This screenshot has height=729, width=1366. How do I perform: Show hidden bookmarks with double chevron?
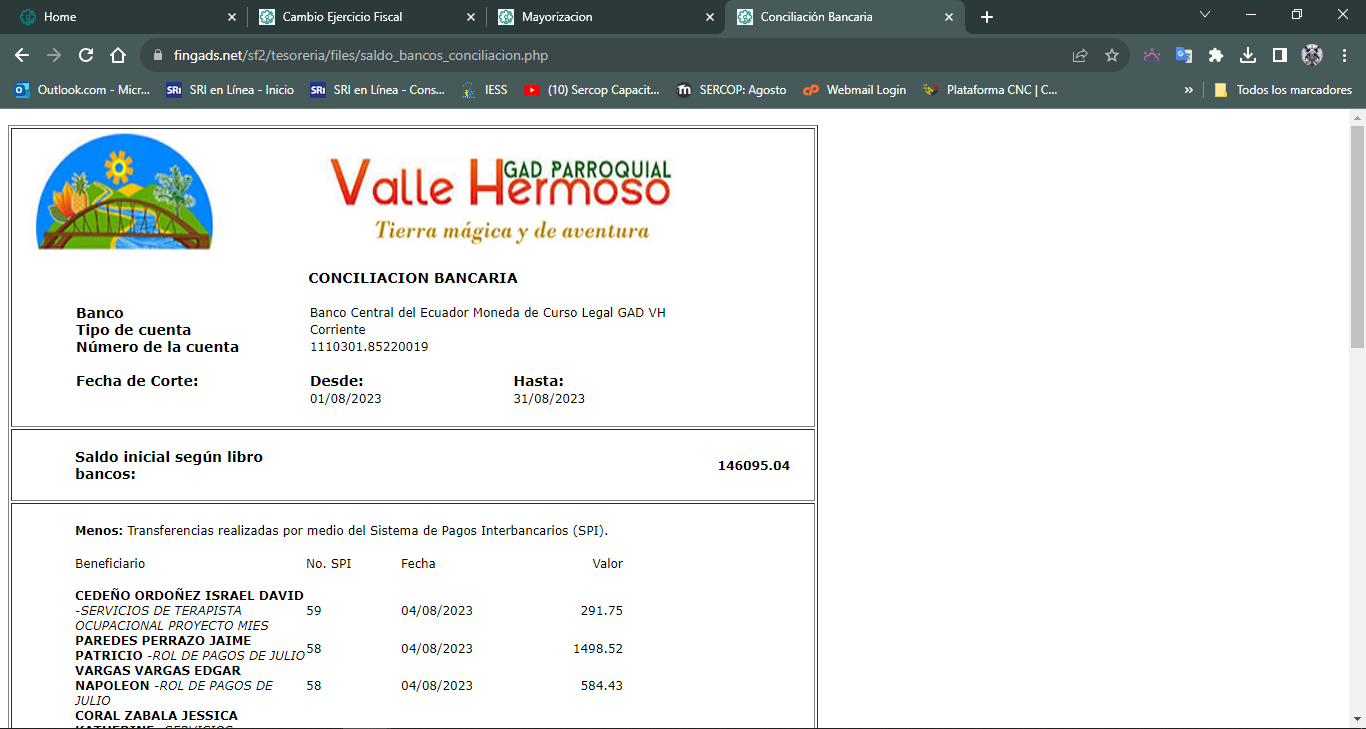1188,90
